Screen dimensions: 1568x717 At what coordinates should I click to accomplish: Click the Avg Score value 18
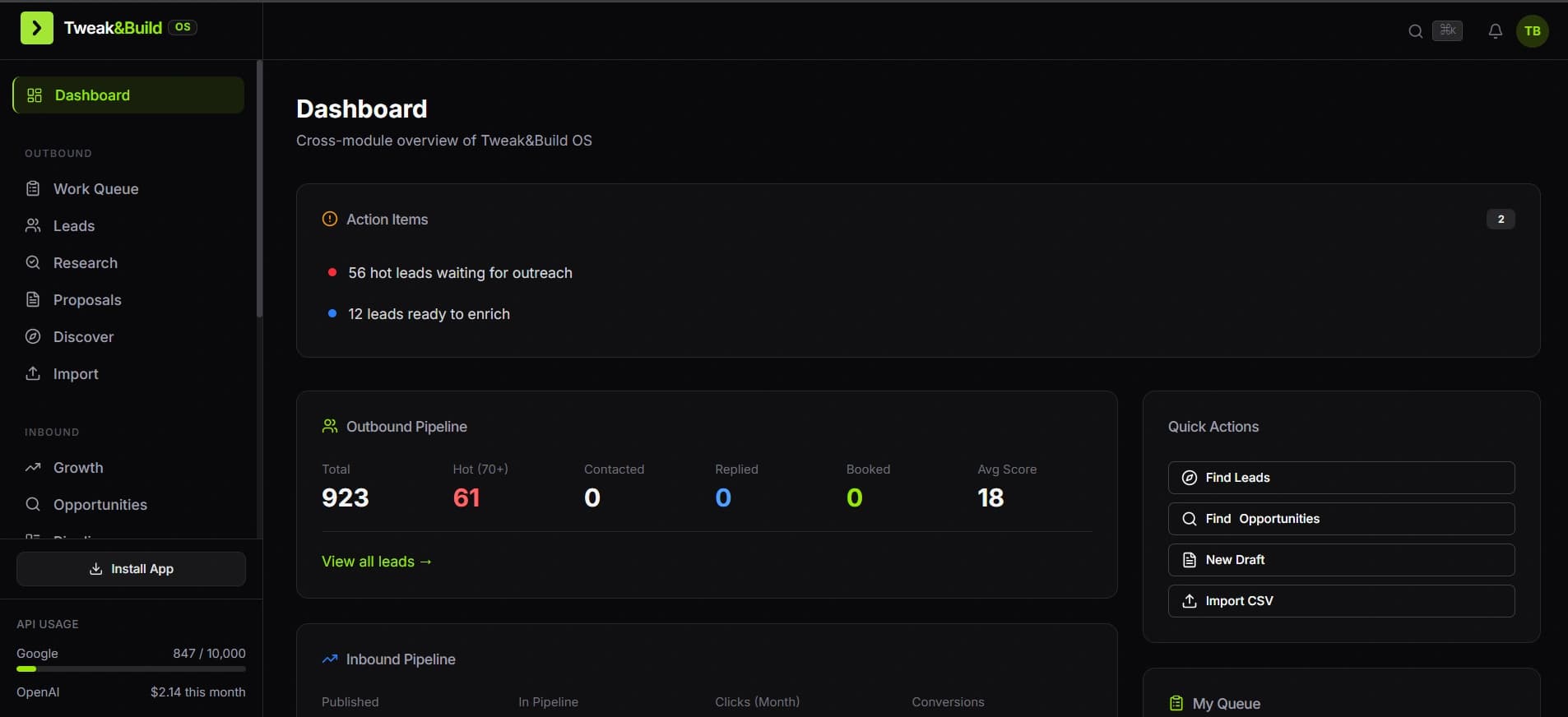[x=990, y=497]
